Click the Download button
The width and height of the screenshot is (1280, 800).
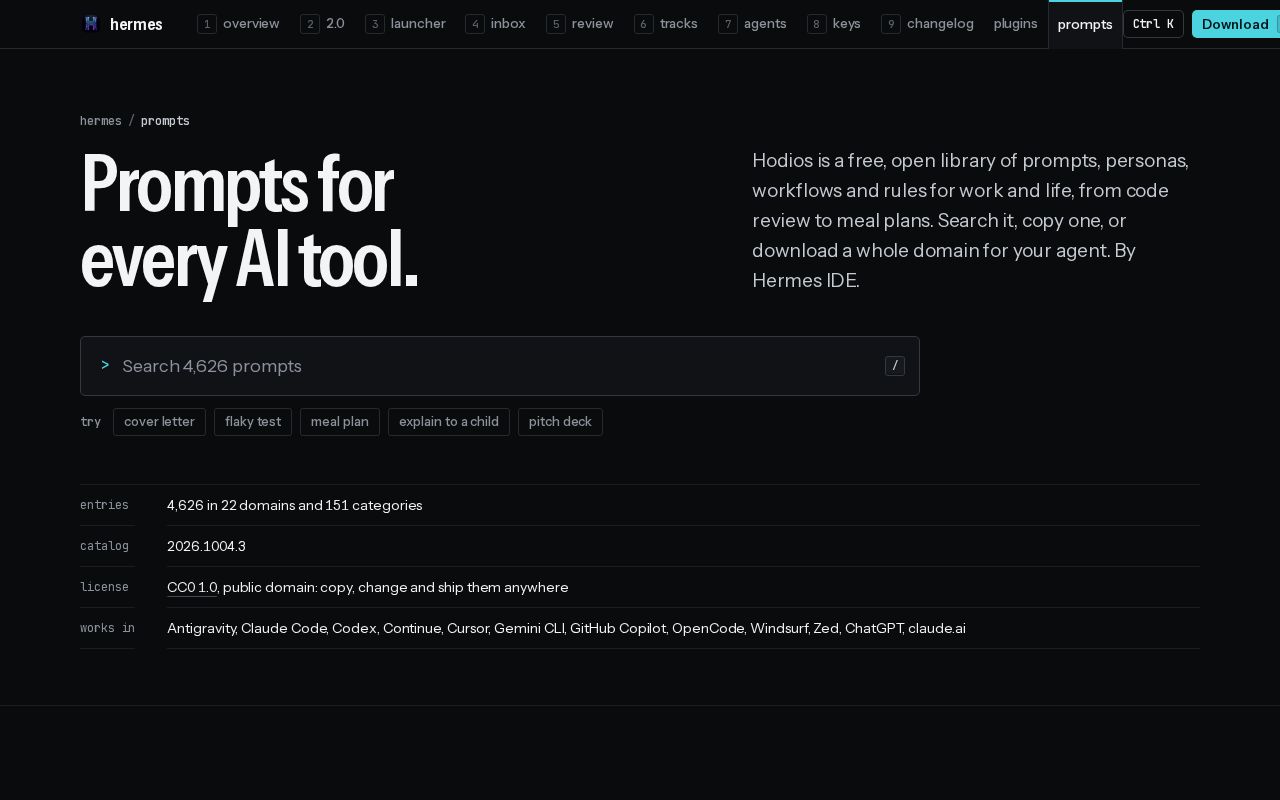(1236, 24)
